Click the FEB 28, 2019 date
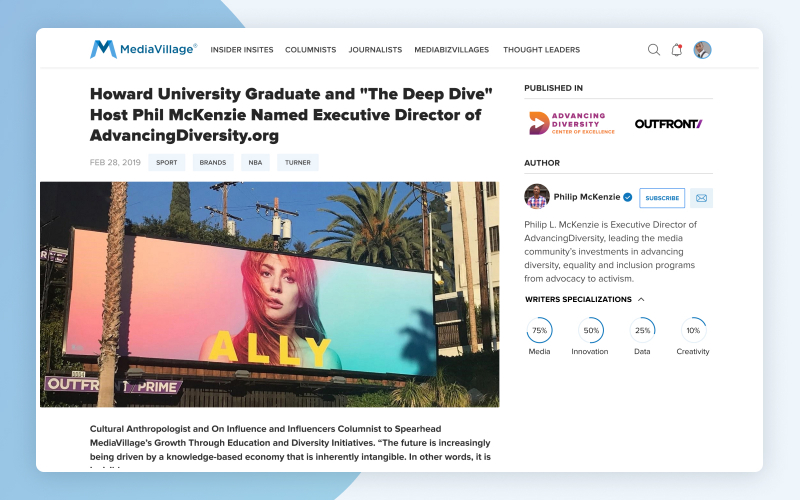Image resolution: width=800 pixels, height=500 pixels. coord(115,162)
